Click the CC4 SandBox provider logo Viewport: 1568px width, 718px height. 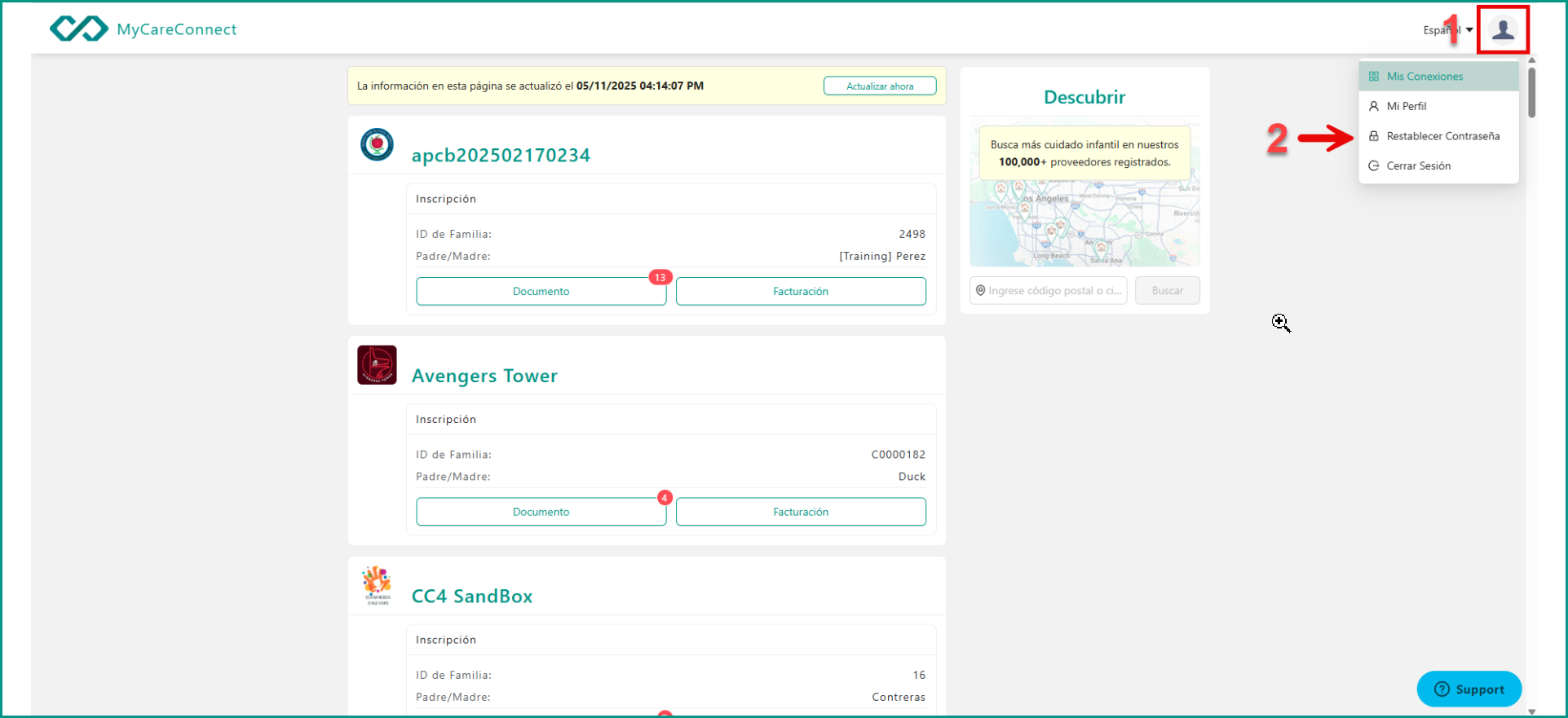[377, 585]
